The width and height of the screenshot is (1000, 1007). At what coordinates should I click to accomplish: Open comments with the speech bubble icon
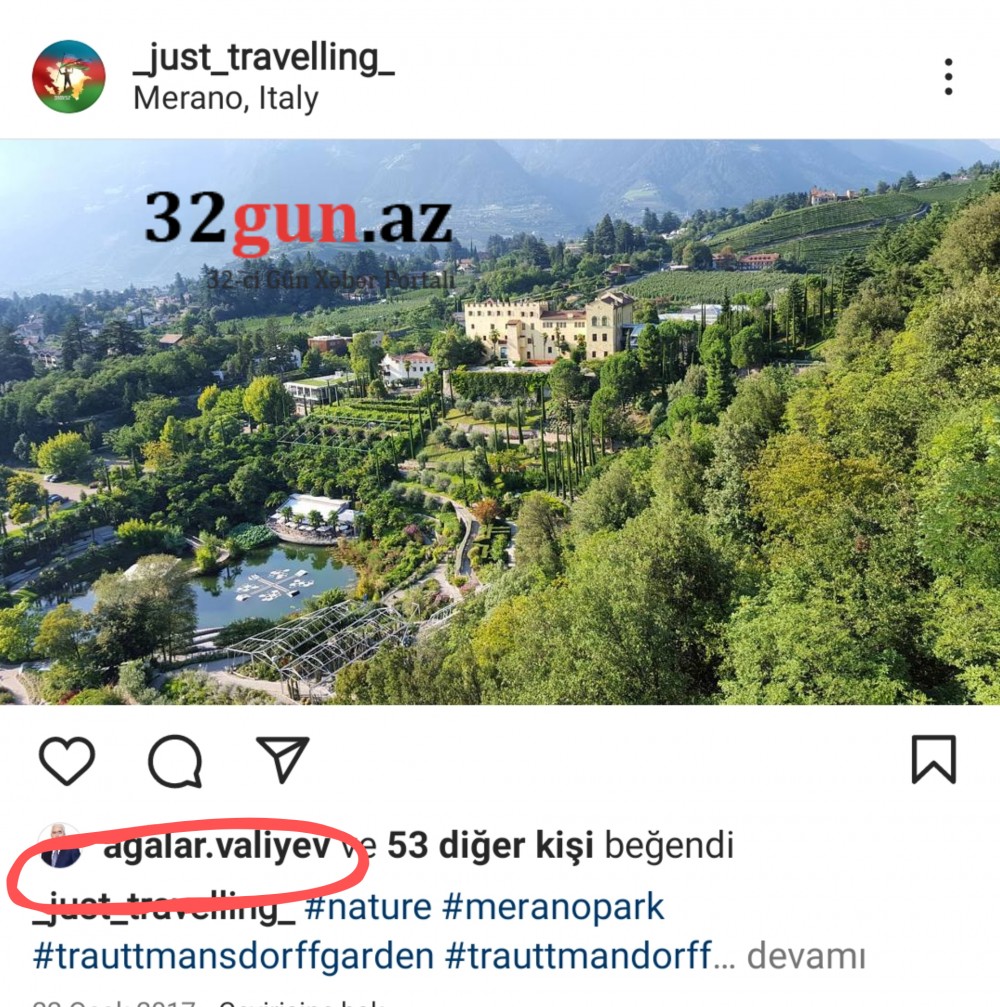click(175, 760)
